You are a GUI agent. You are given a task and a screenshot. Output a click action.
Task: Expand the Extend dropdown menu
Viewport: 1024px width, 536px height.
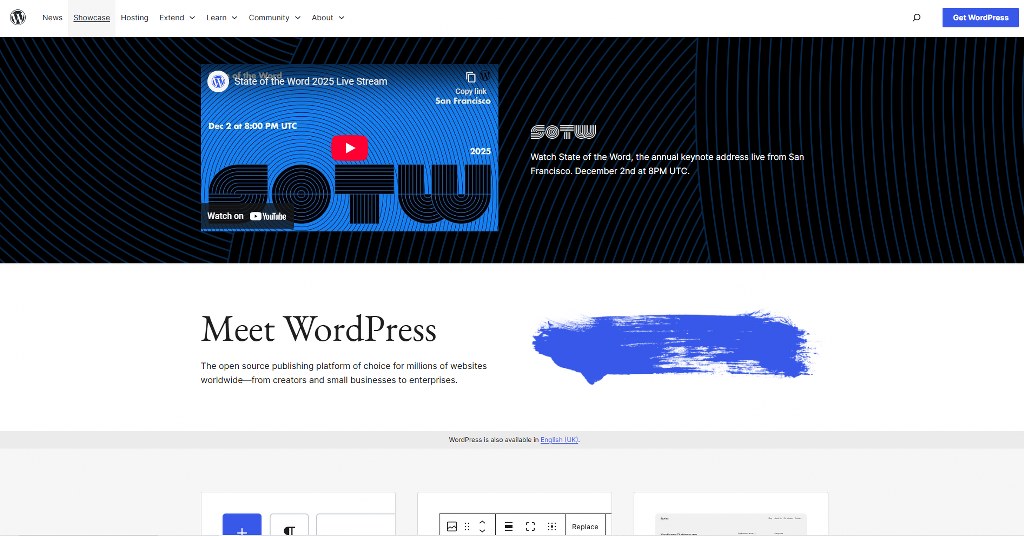point(177,18)
